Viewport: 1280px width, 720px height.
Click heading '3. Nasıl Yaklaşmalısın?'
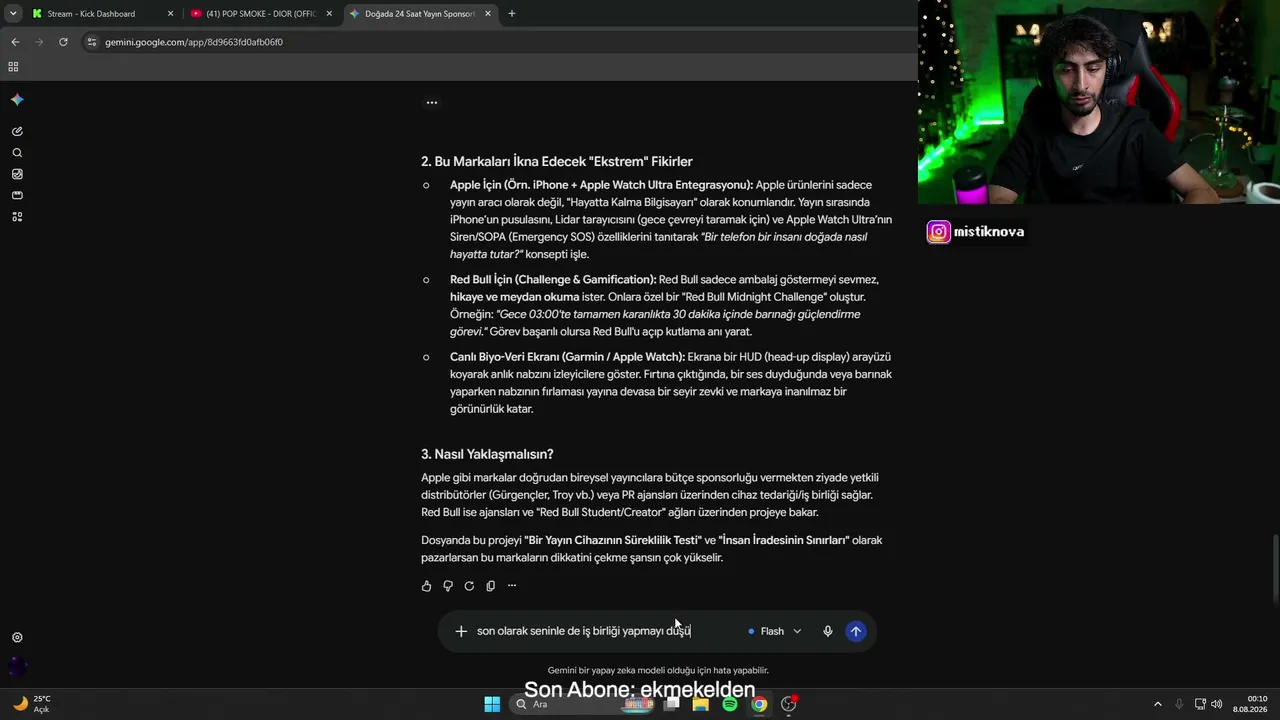487,455
